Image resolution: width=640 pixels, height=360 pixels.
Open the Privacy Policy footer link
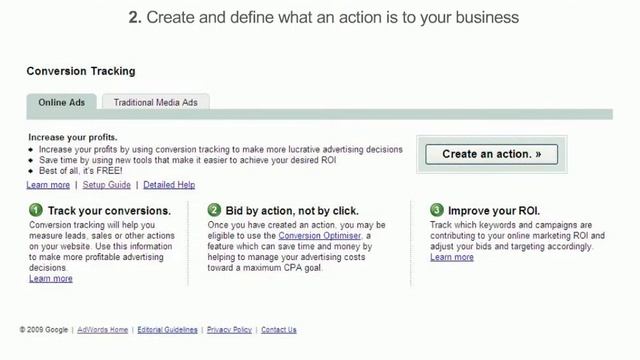coord(229,330)
